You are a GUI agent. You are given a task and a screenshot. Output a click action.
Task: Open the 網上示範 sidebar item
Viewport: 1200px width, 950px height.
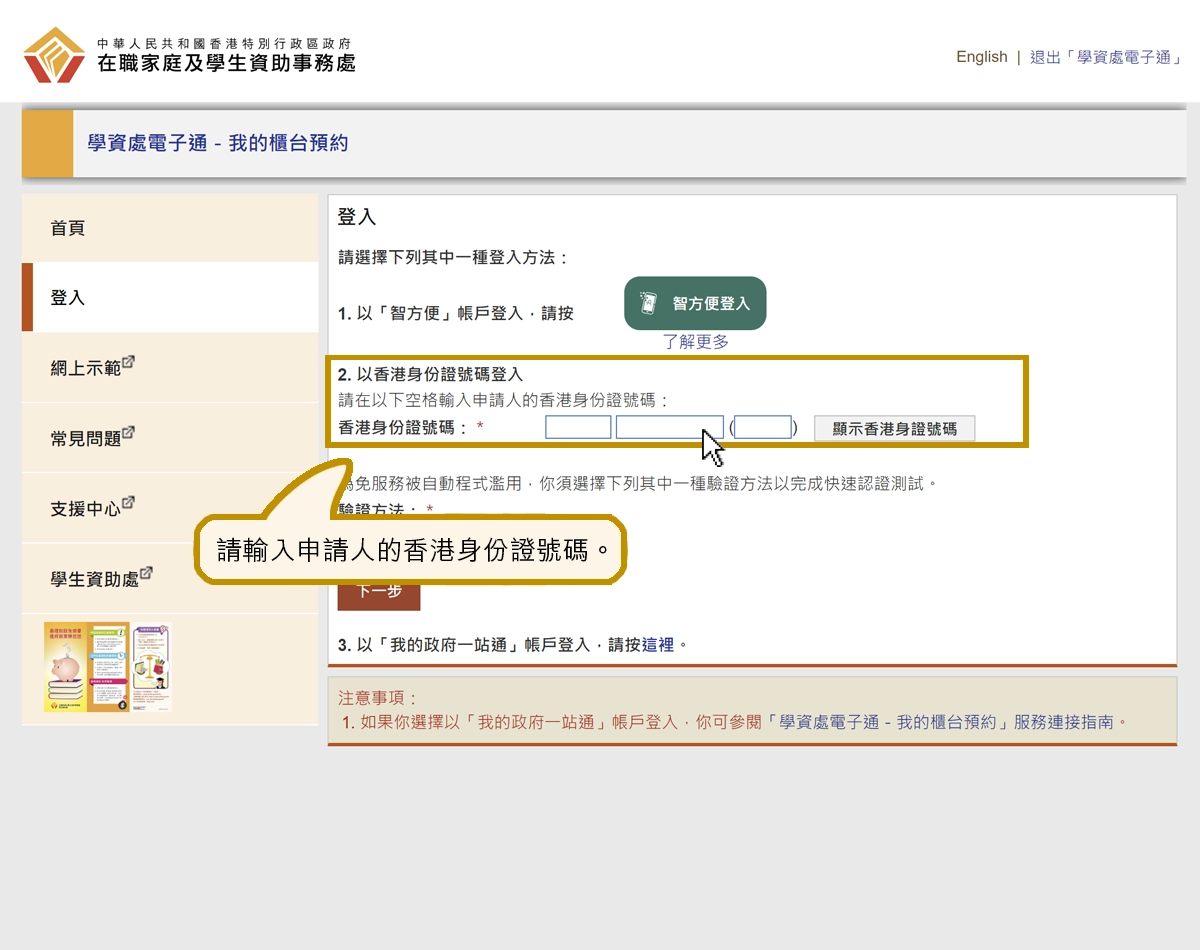pos(86,368)
